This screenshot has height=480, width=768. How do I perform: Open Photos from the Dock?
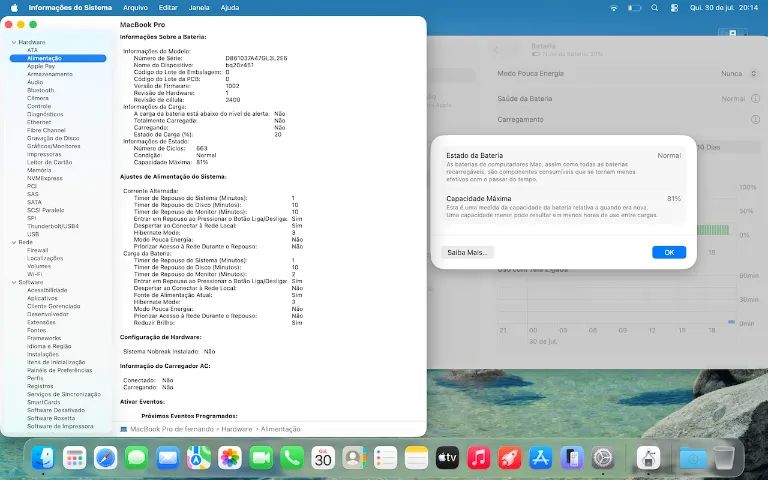[230, 458]
